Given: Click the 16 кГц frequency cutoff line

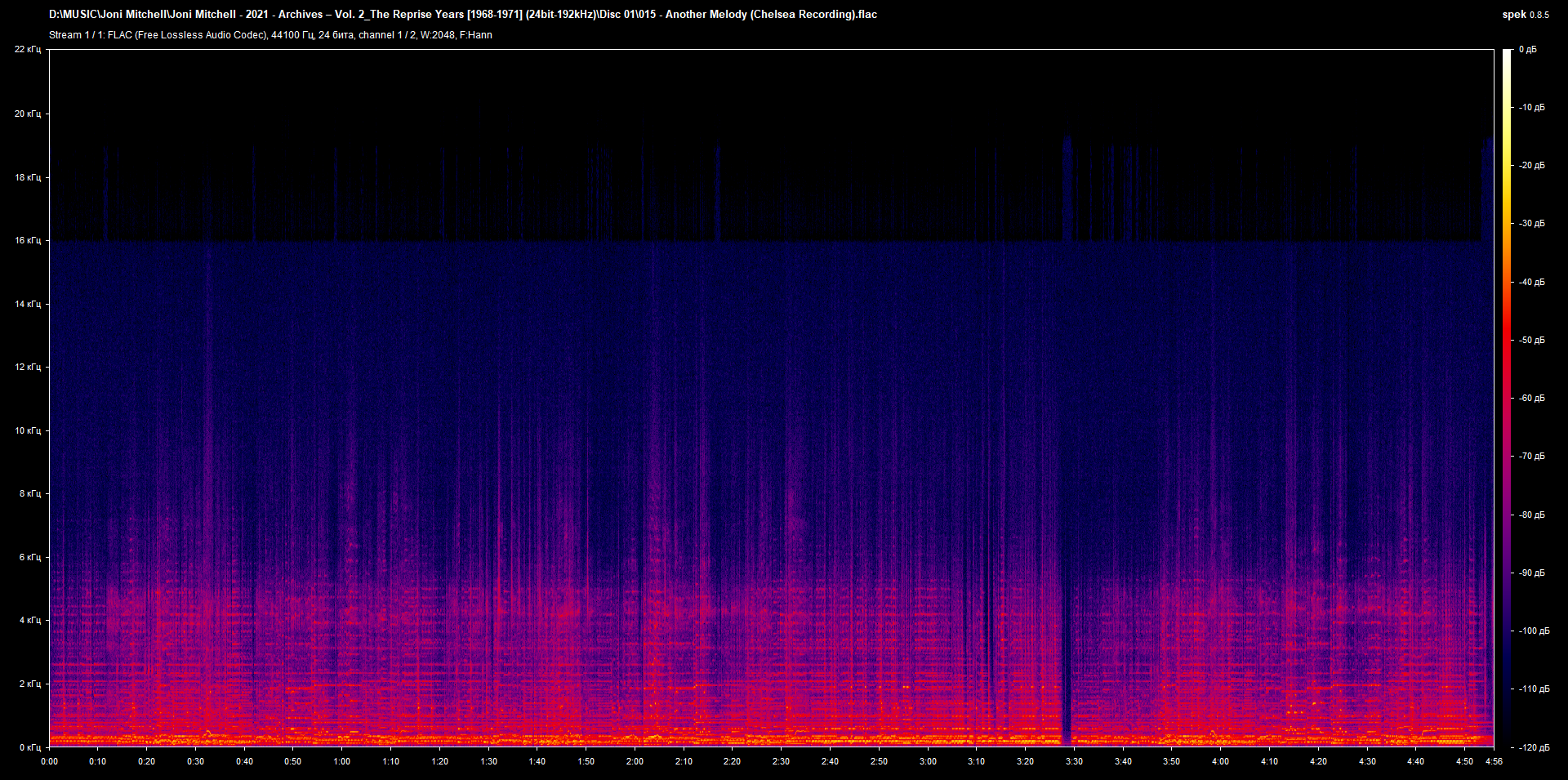Looking at the screenshot, I should click(x=735, y=241).
